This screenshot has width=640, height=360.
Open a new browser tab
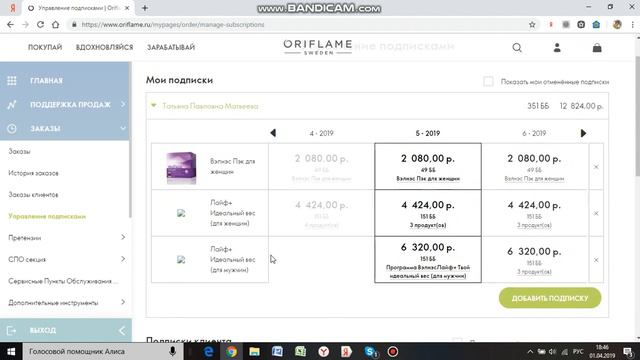pos(145,8)
